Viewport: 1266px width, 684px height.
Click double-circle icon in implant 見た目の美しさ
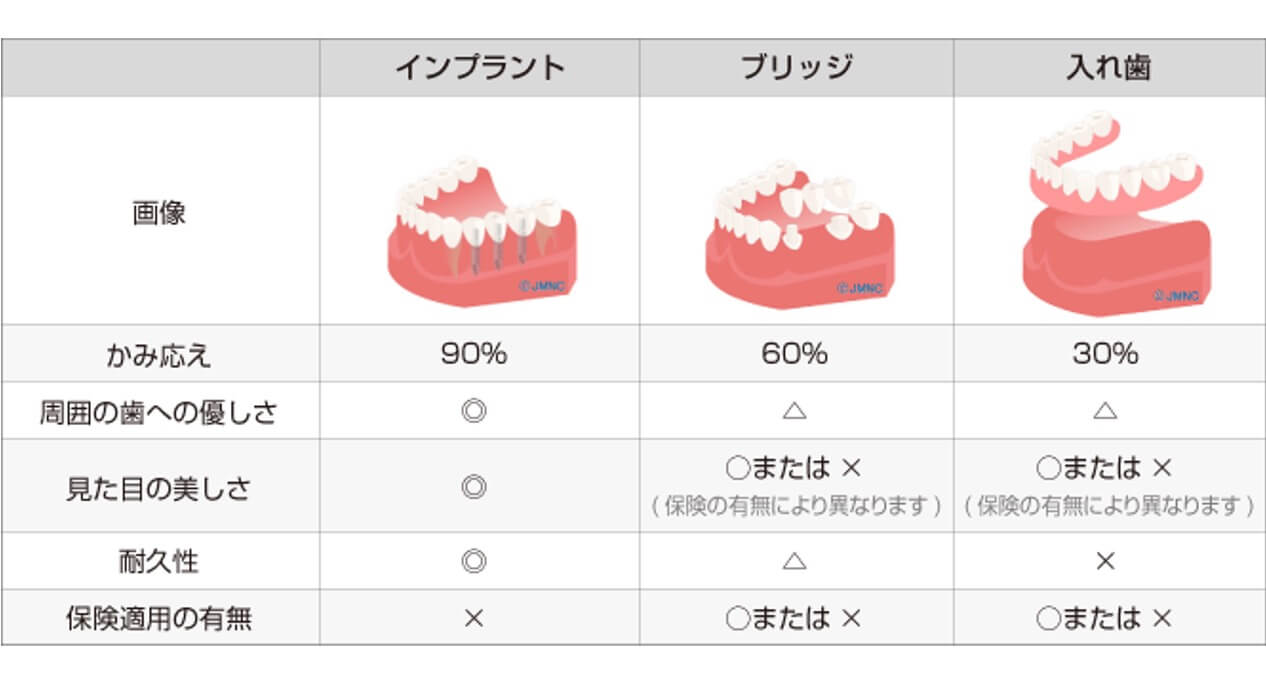pyautogui.click(x=474, y=487)
